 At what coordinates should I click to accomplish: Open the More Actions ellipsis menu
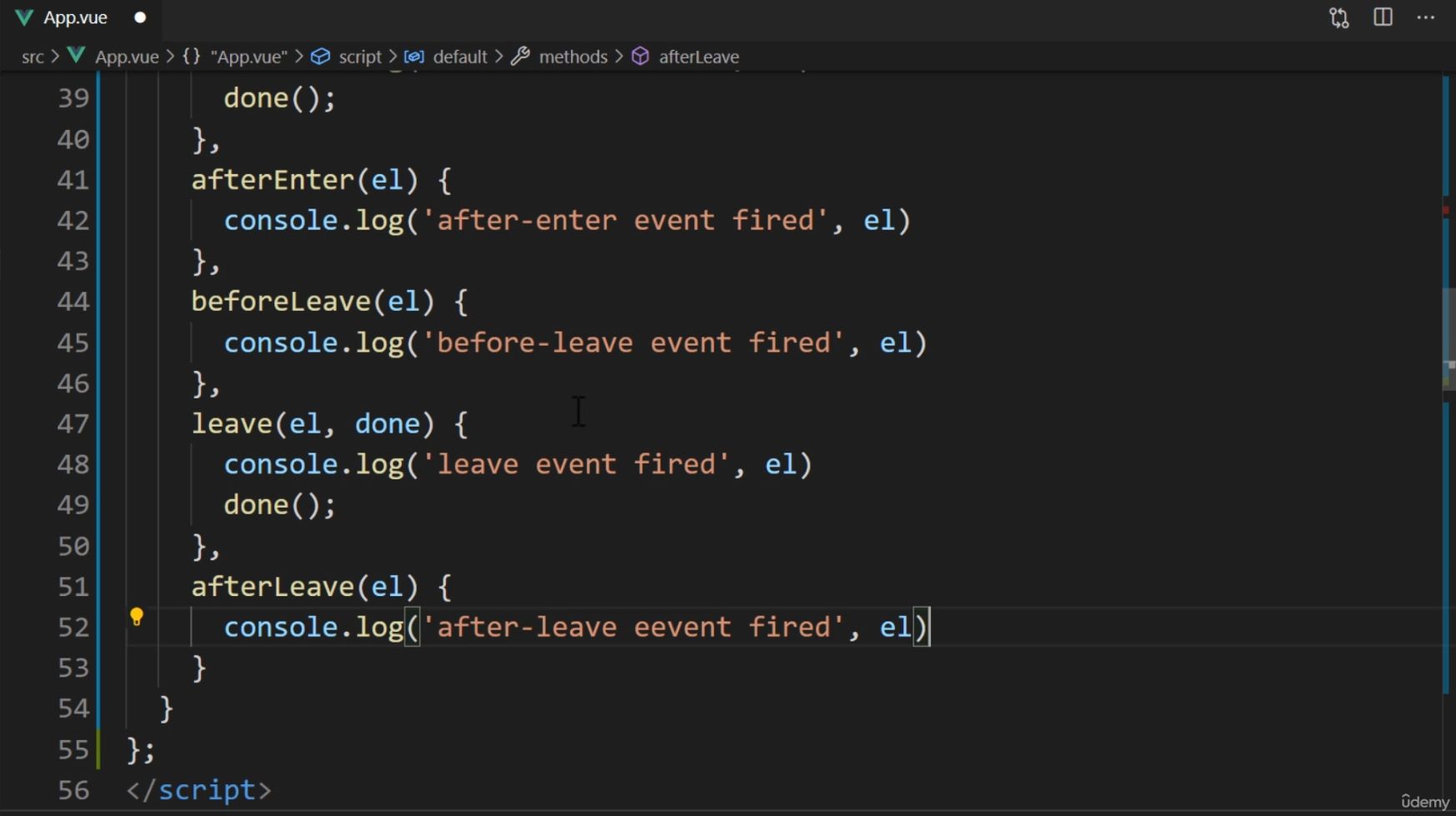[x=1426, y=18]
